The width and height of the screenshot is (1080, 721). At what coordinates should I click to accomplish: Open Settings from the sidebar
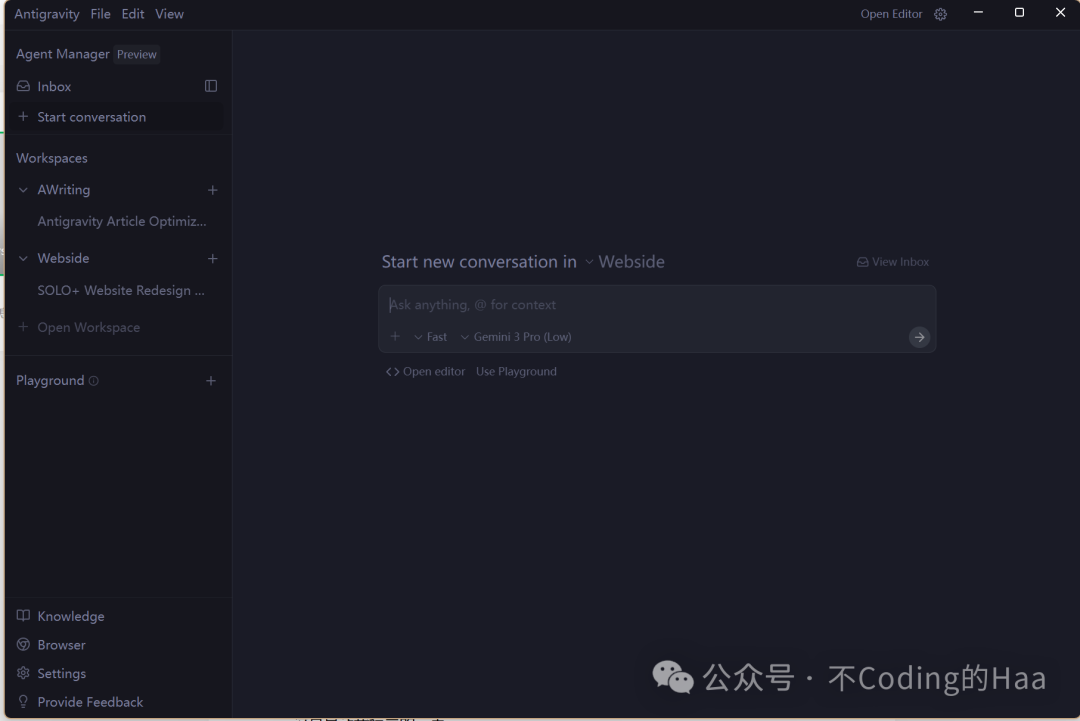(61, 673)
